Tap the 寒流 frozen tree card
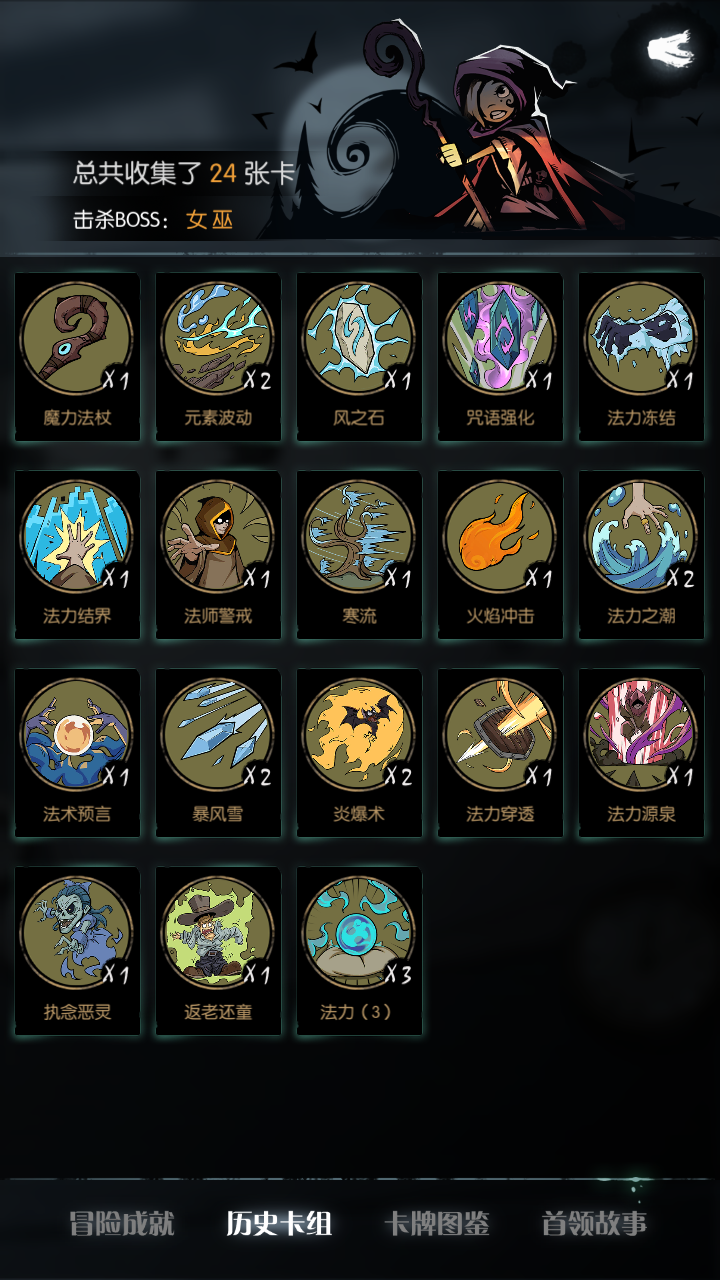The height and width of the screenshot is (1280, 720). point(359,555)
